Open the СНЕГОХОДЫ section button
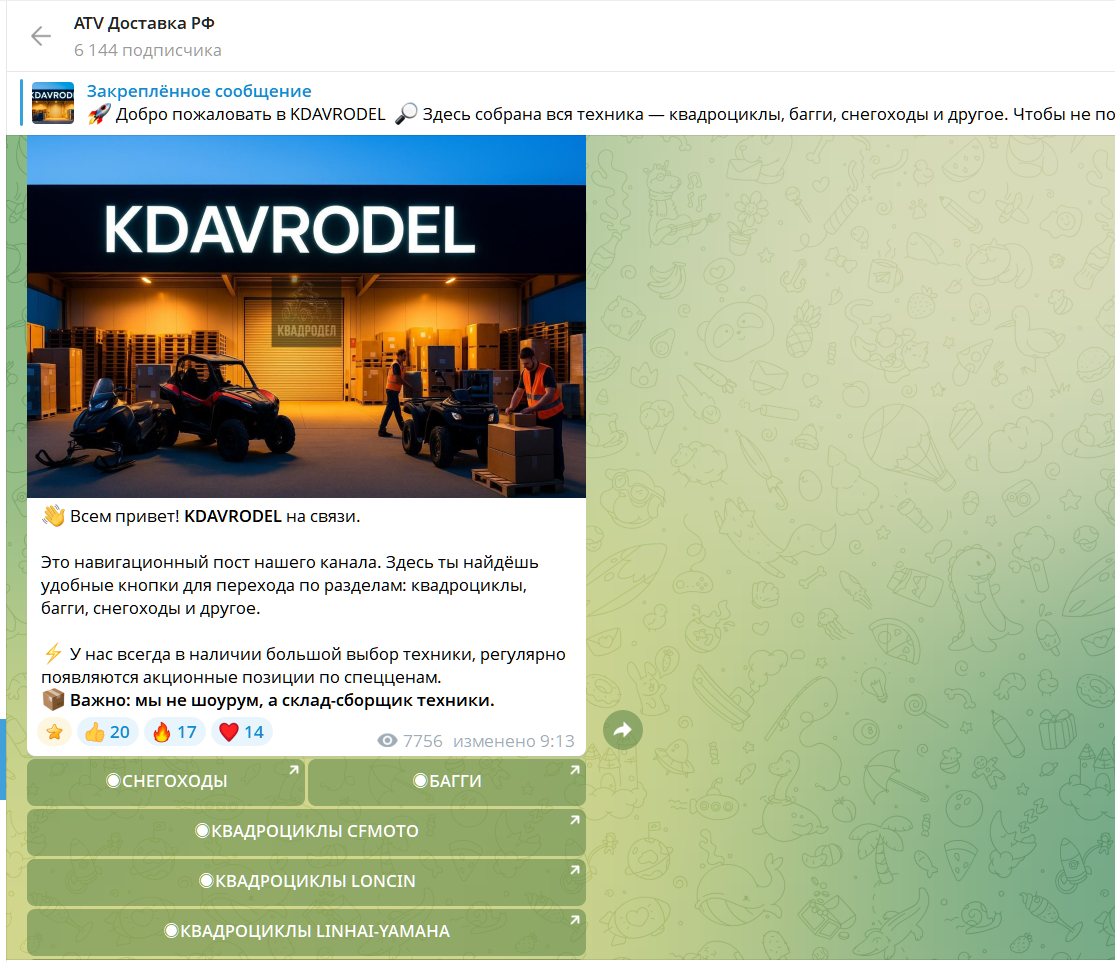 tap(166, 782)
